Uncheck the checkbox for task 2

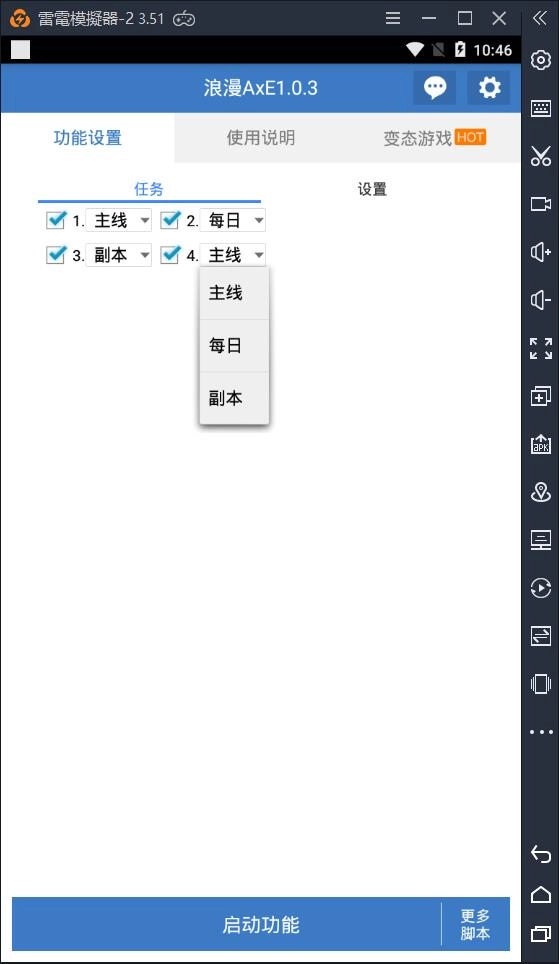(170, 219)
